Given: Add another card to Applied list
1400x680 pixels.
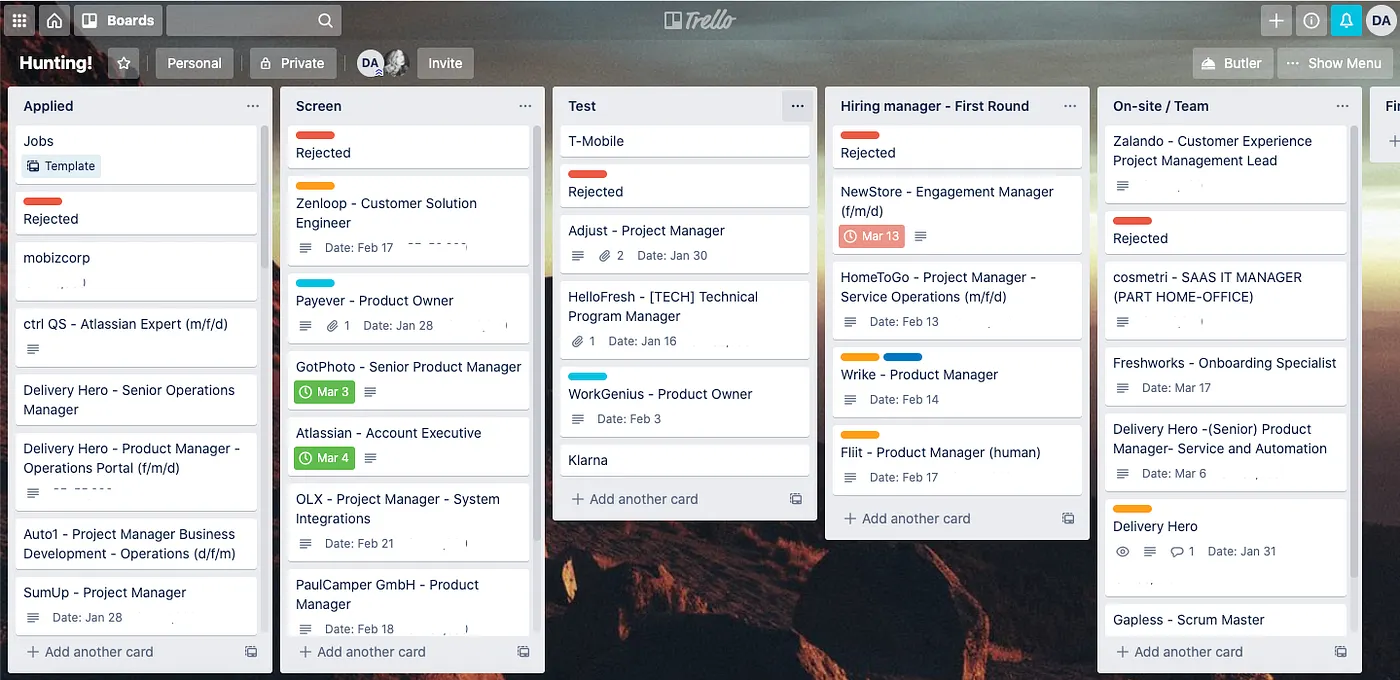Looking at the screenshot, I should pyautogui.click(x=90, y=652).
